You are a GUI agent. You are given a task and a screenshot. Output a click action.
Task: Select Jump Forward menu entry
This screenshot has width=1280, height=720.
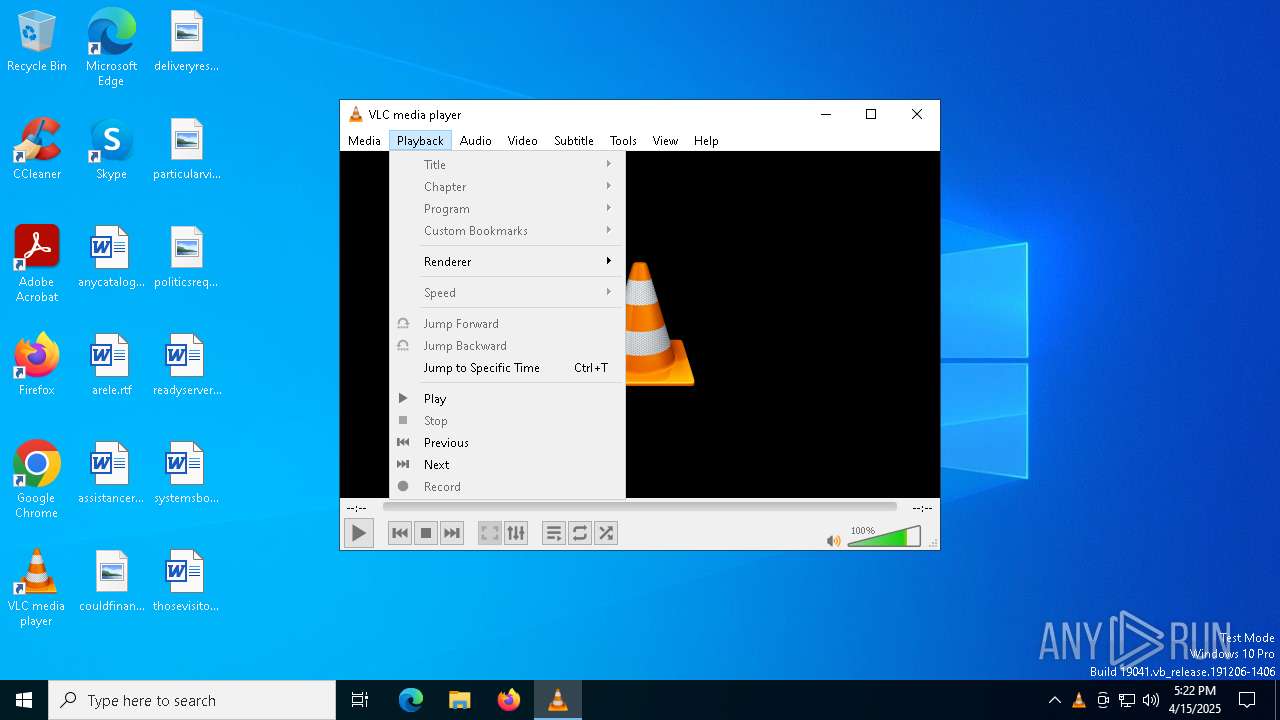[507, 324]
